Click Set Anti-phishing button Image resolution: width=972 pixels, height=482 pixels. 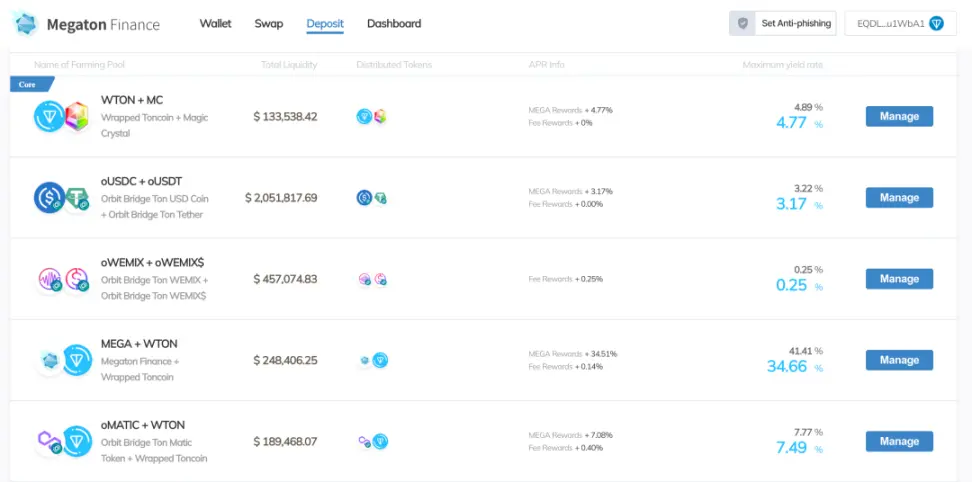pos(782,24)
